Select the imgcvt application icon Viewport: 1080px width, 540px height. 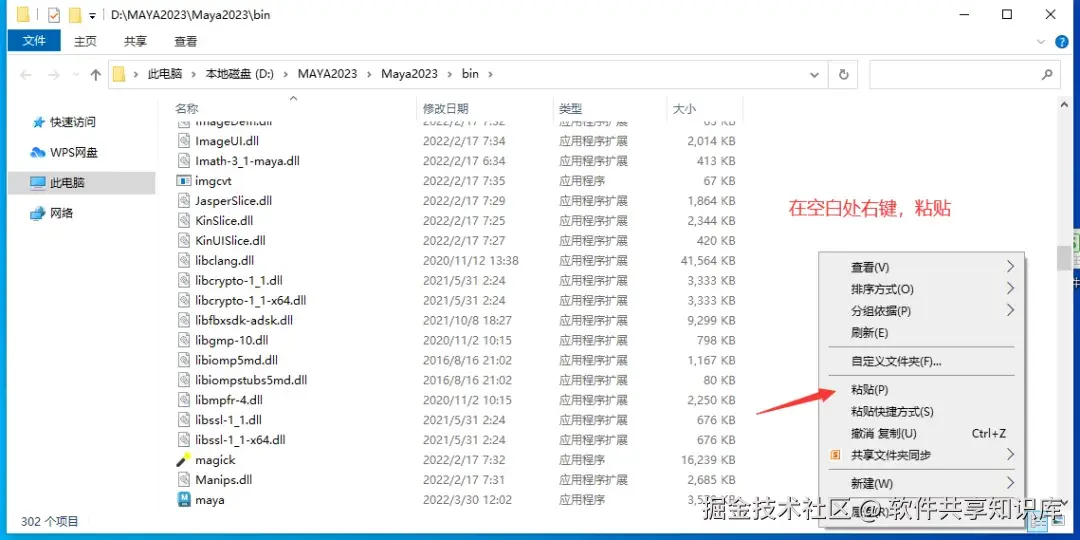click(183, 180)
